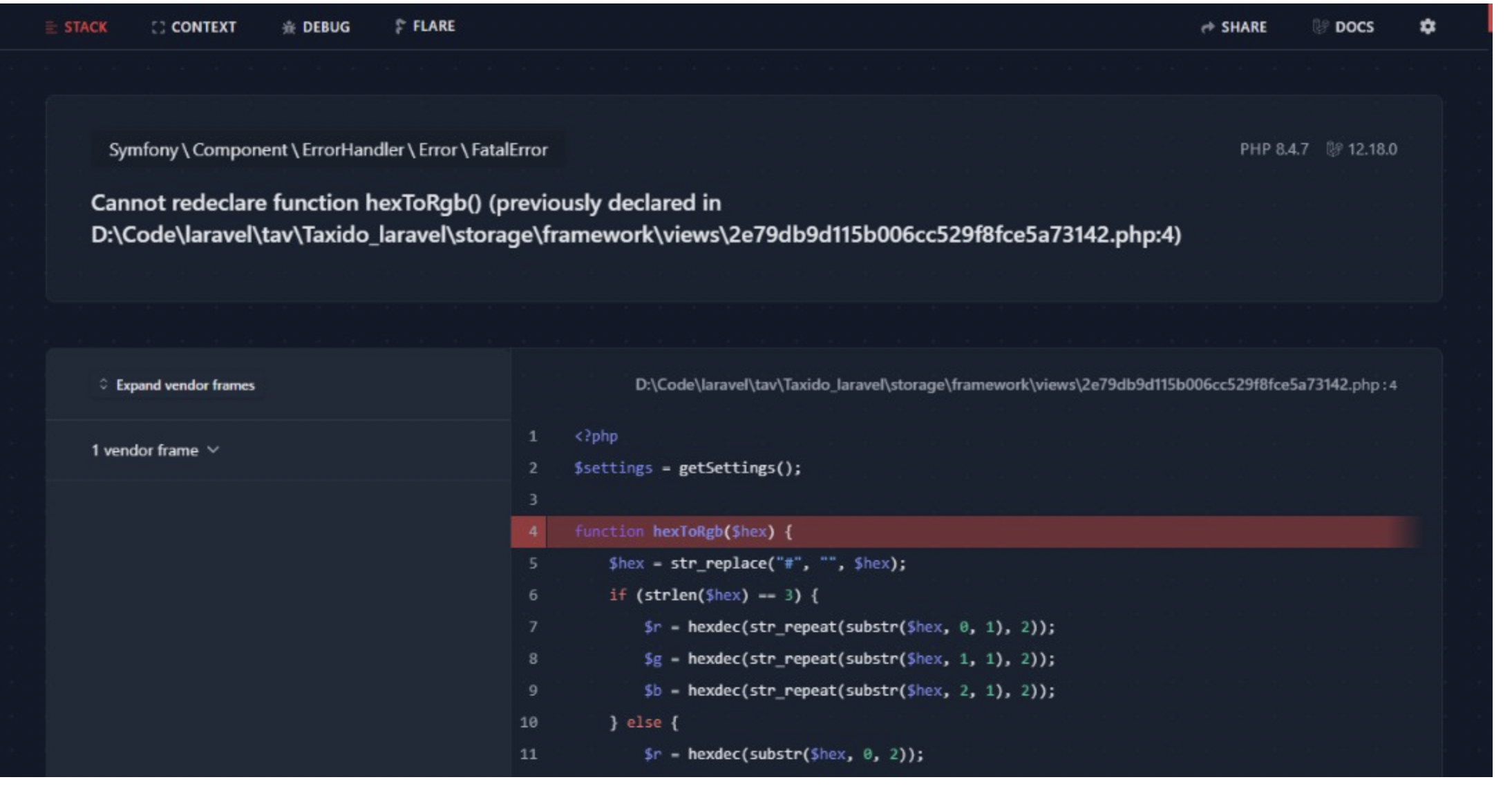The height and width of the screenshot is (793, 1512).
Task: Expand the 1 vendor frame row
Action: click(x=278, y=450)
